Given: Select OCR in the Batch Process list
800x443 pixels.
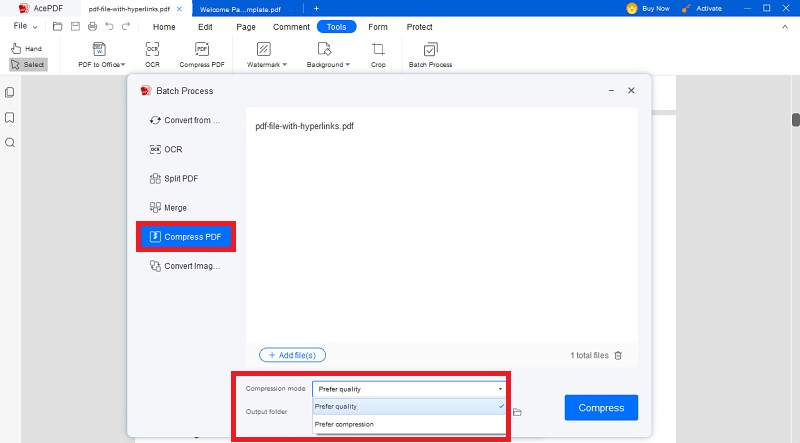Looking at the screenshot, I should [186, 150].
